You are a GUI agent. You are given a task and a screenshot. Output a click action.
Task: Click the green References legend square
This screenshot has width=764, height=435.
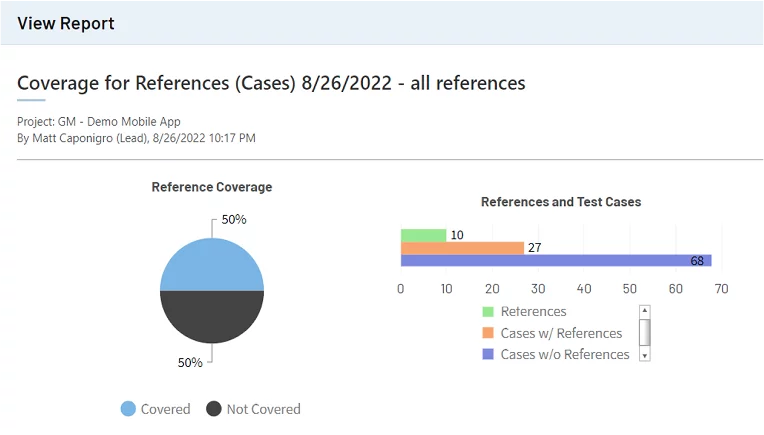coord(488,312)
